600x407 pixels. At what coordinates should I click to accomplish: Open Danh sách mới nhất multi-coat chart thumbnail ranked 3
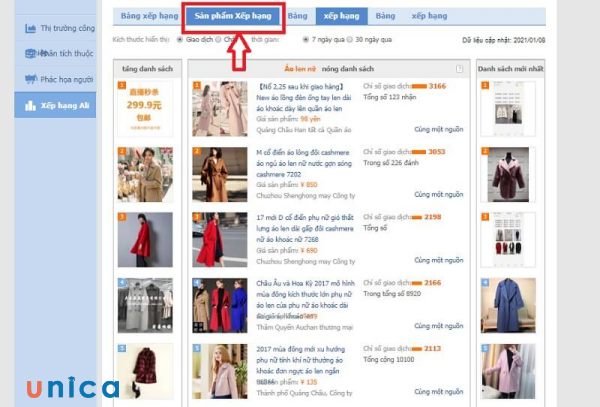pos(508,240)
